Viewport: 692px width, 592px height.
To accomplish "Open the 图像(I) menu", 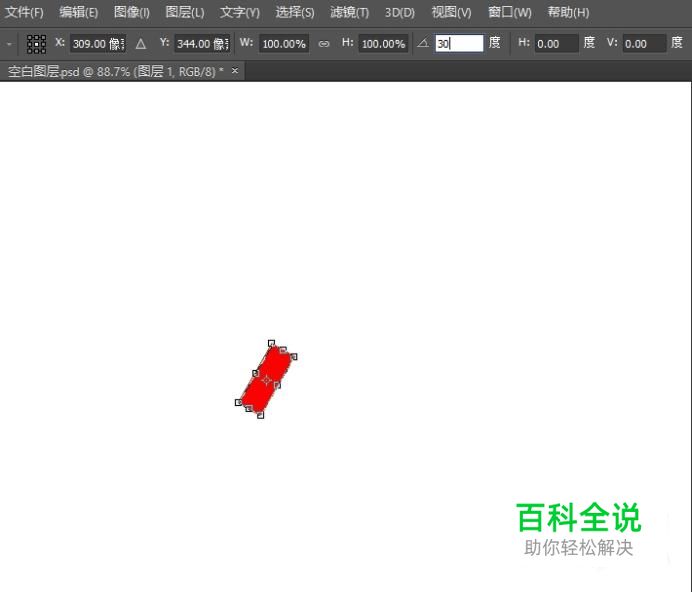I will point(132,12).
